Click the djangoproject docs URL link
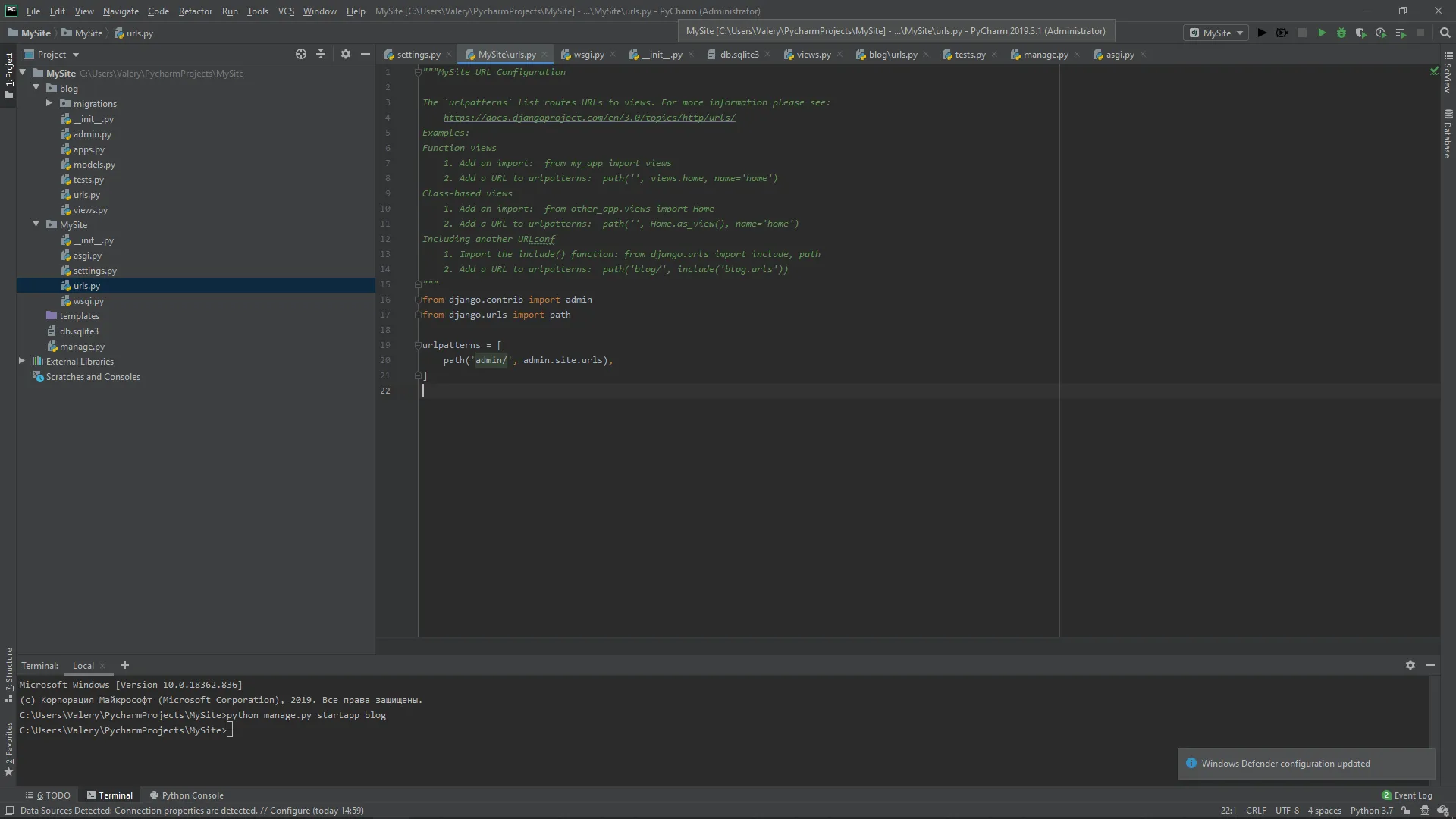 [x=589, y=118]
